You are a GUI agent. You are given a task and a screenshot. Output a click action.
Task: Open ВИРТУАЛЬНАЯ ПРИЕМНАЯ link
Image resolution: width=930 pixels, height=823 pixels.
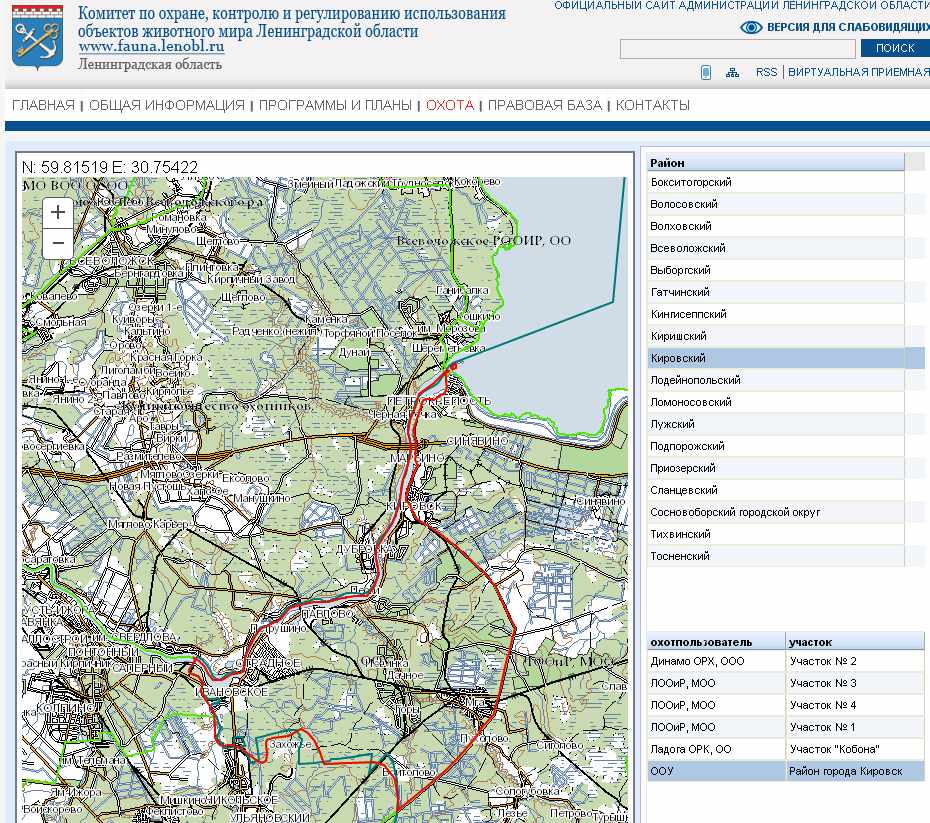coord(858,72)
